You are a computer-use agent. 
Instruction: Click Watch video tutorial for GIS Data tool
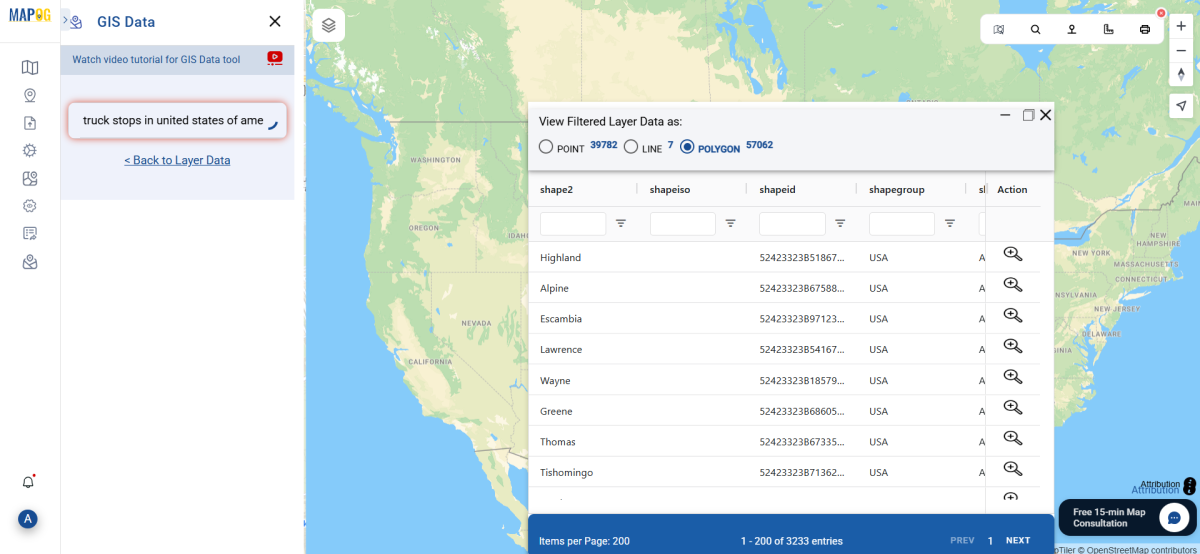coord(156,60)
